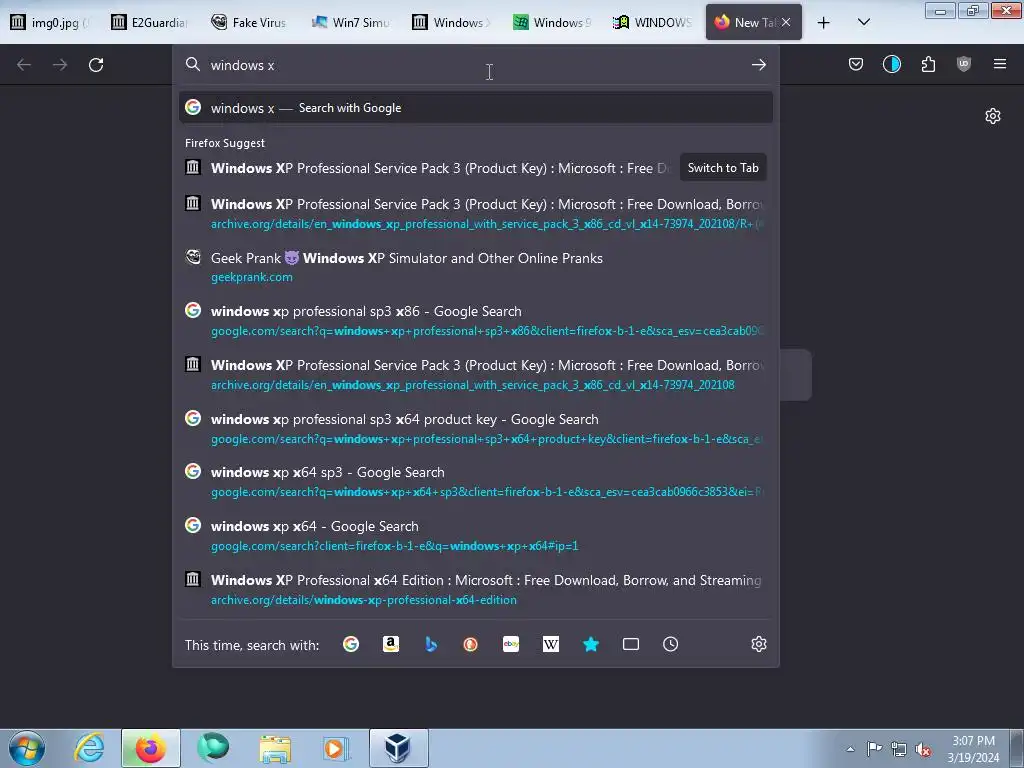Open archive.org suggestion ending in 202108/R+
The height and width of the screenshot is (768, 1024).
click(x=476, y=213)
